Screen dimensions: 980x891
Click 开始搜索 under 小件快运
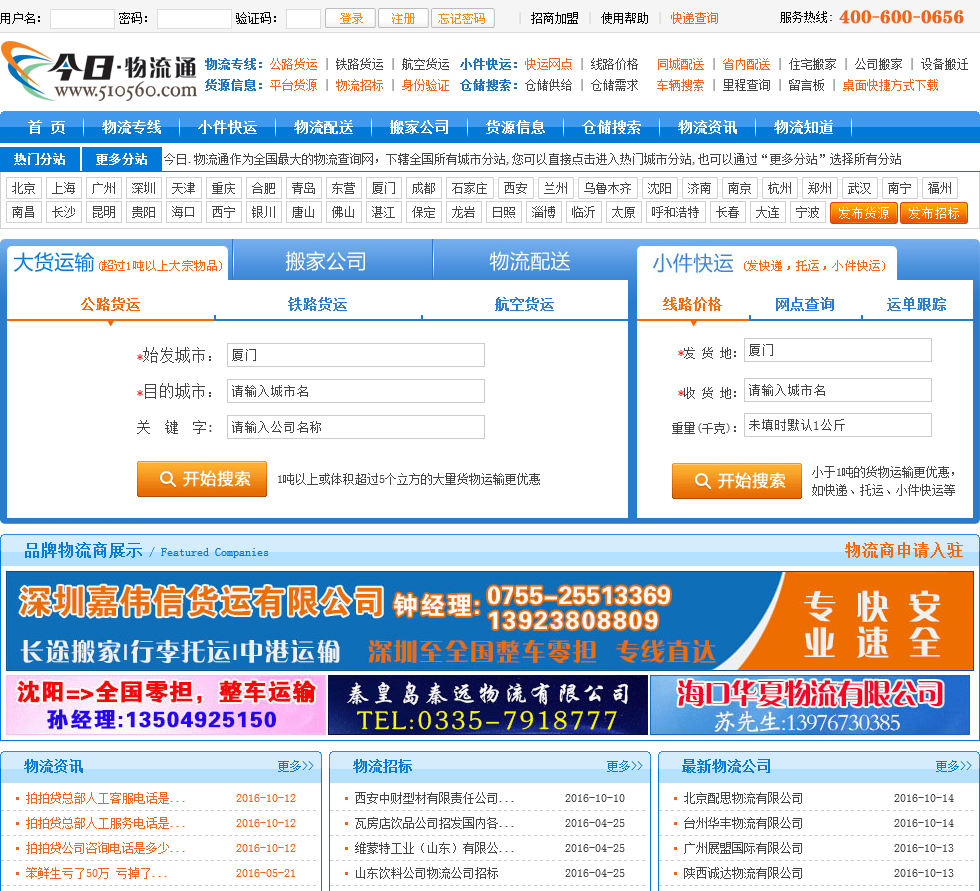737,480
